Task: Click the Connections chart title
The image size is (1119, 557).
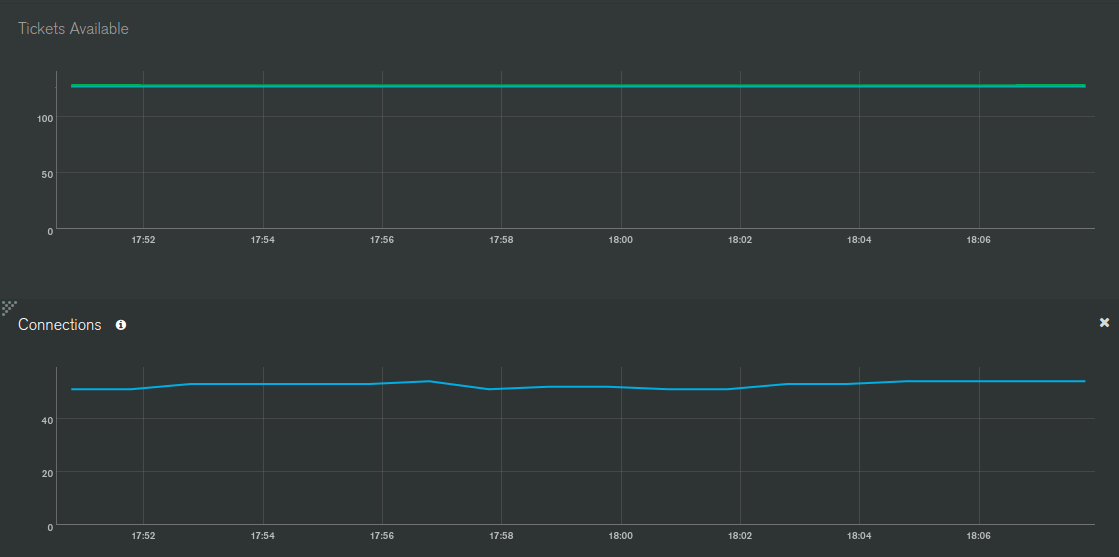Action: pyautogui.click(x=60, y=325)
